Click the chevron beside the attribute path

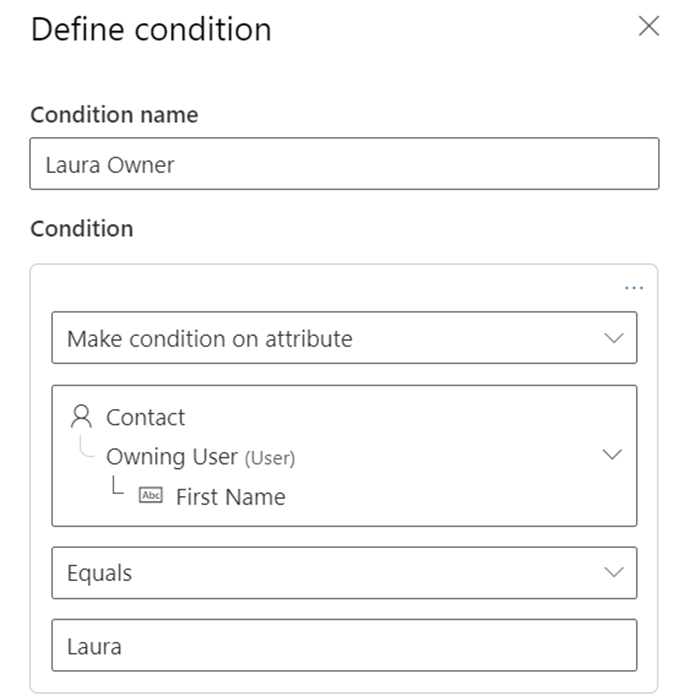pos(614,455)
